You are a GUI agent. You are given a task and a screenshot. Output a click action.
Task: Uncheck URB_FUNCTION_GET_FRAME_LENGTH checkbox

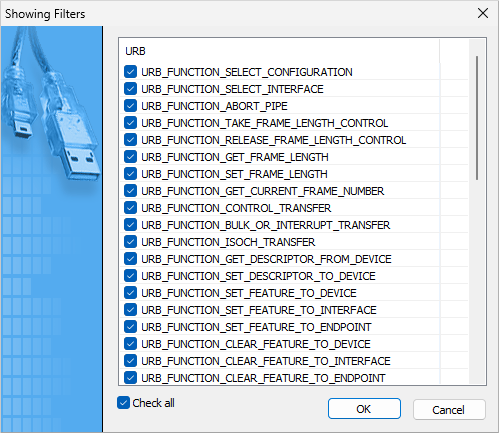coord(130,157)
